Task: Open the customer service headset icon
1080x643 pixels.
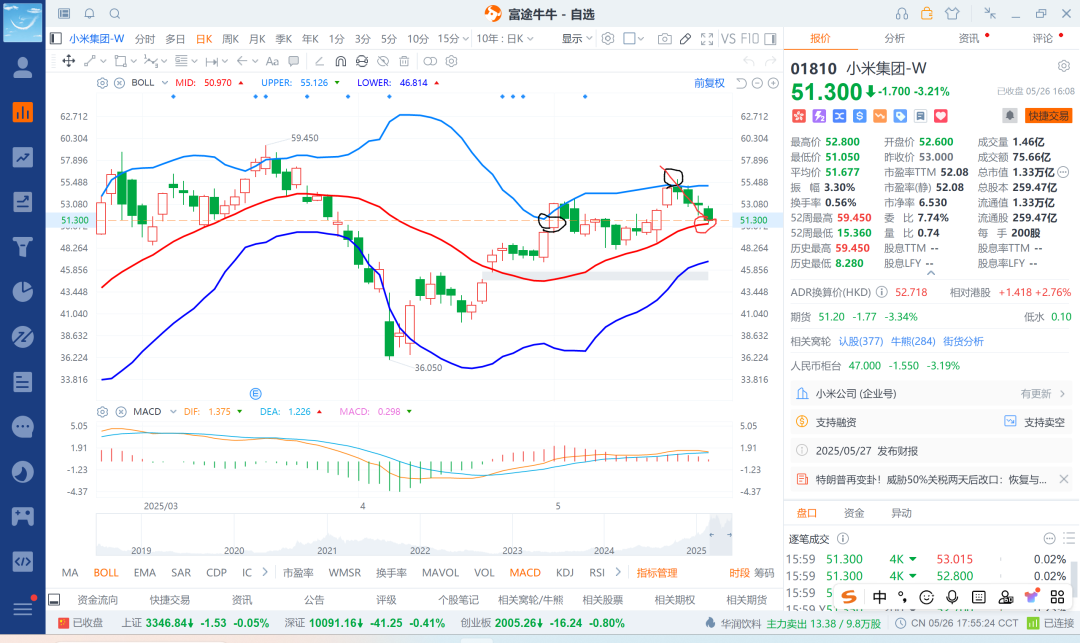Action: click(x=902, y=14)
